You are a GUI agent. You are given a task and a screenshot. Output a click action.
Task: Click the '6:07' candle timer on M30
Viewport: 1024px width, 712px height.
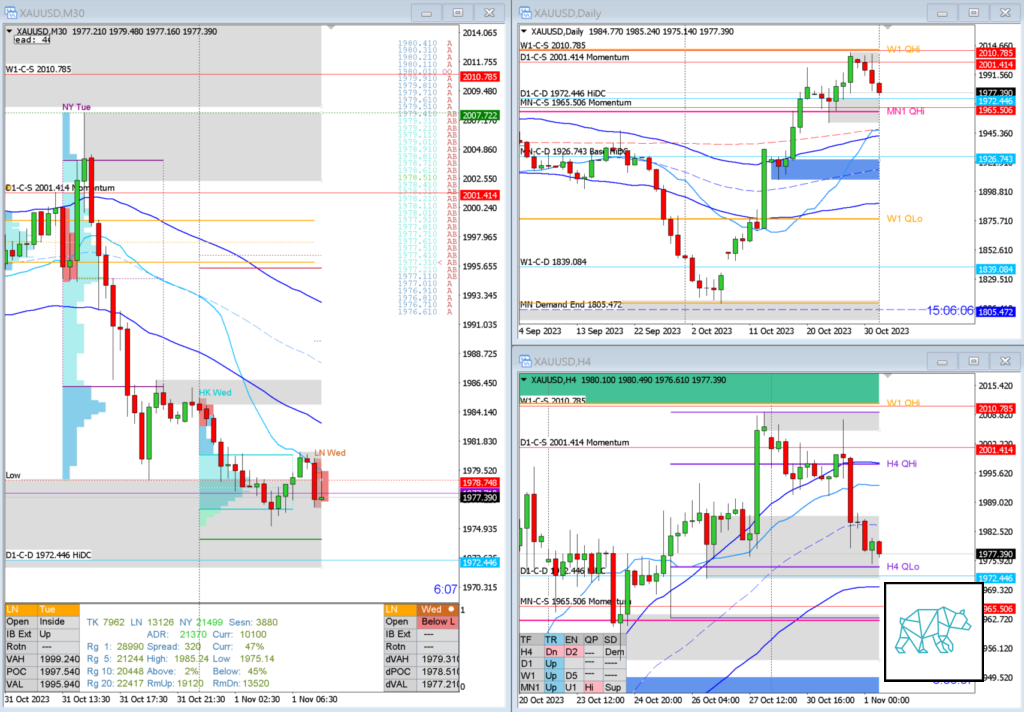tap(445, 590)
